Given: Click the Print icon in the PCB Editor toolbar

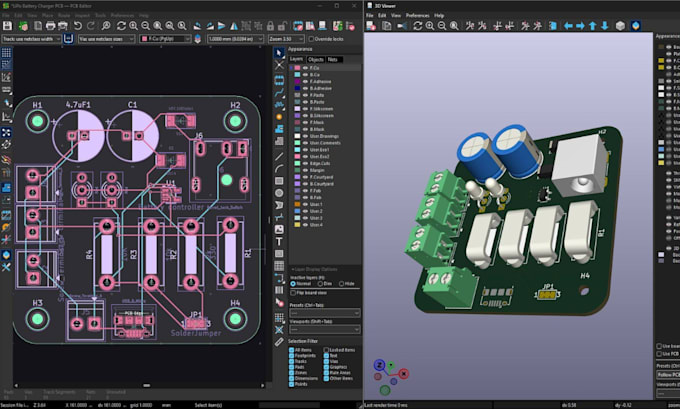Looking at the screenshot, I should (50, 26).
